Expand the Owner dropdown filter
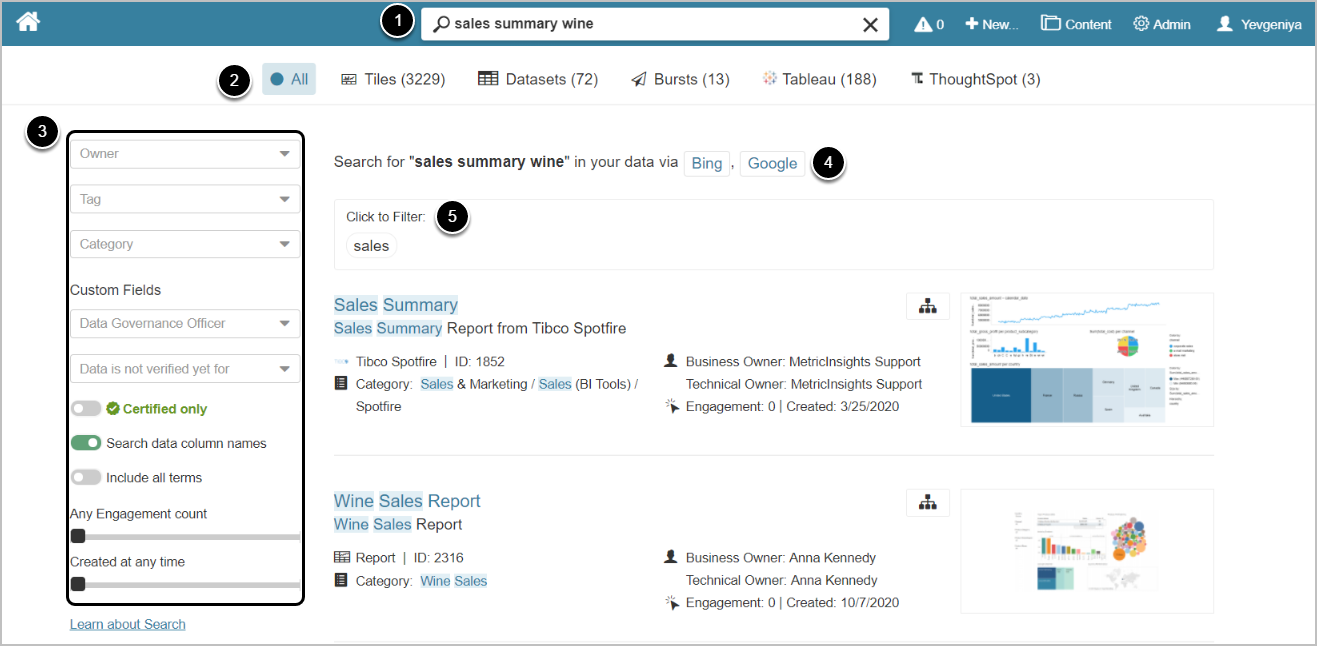The image size is (1317, 646). [185, 154]
